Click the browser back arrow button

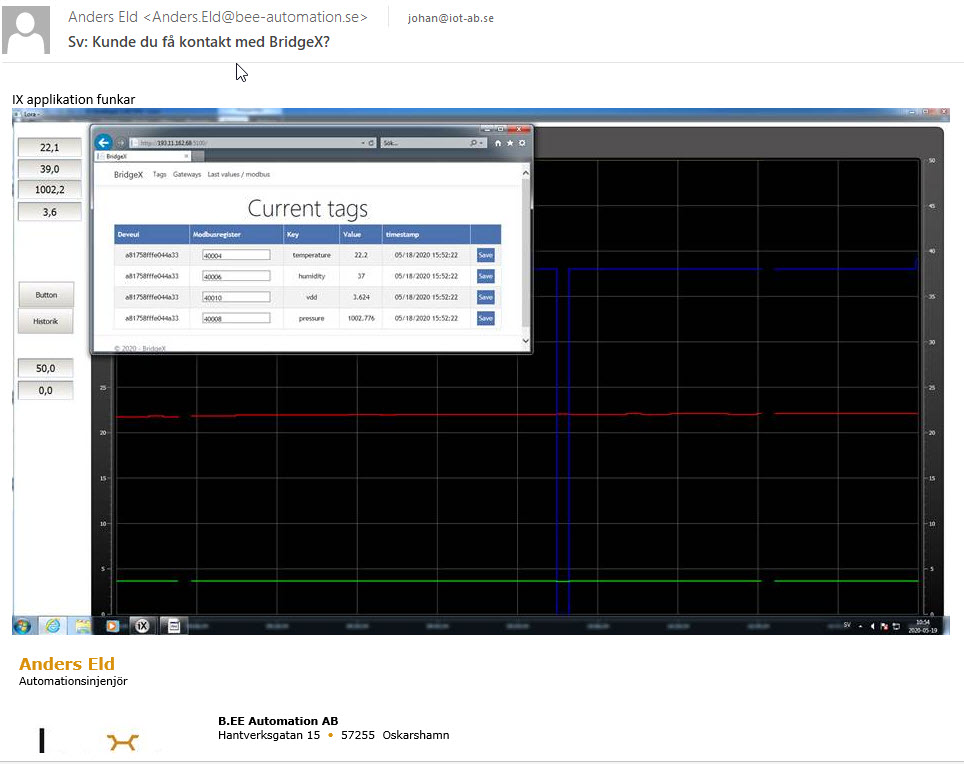click(x=103, y=143)
